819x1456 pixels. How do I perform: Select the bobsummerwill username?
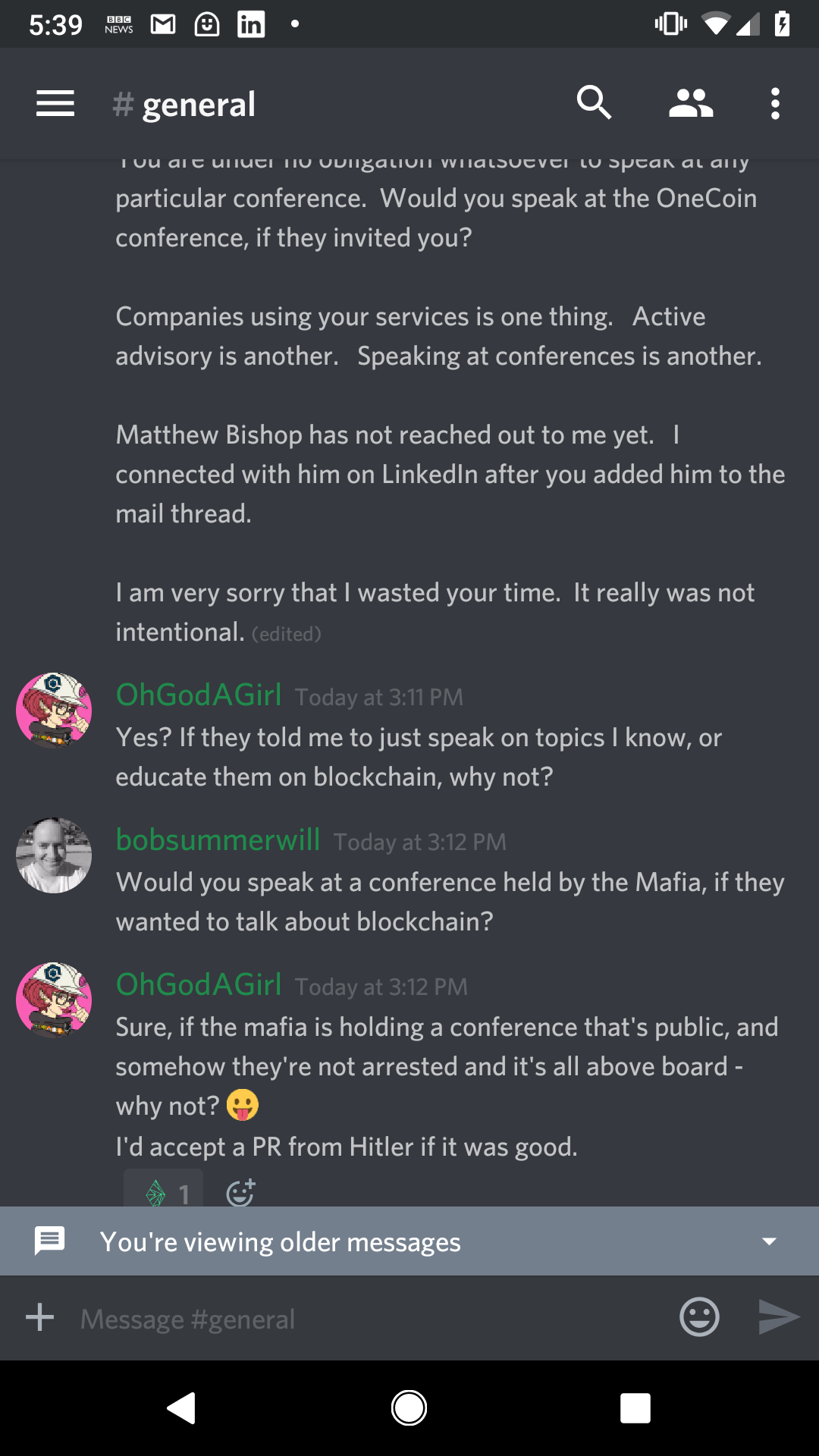pyautogui.click(x=217, y=839)
